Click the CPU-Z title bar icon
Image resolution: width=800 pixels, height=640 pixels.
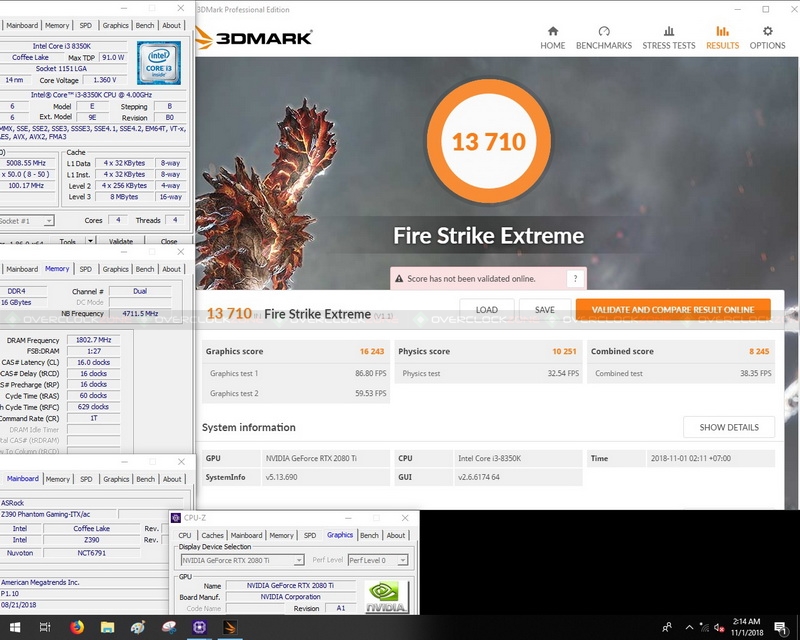pyautogui.click(x=176, y=518)
